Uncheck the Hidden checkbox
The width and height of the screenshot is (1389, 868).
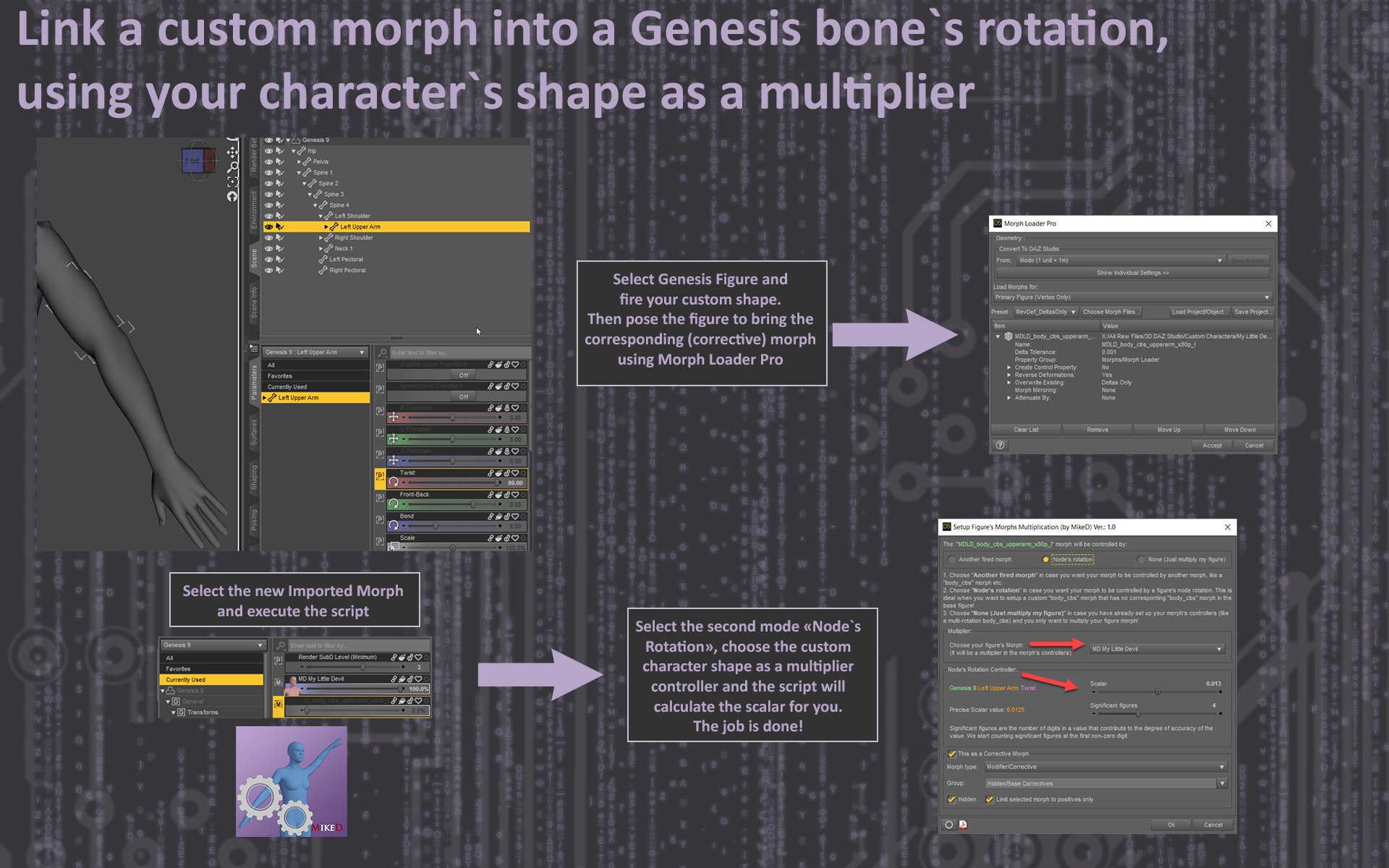click(x=952, y=799)
